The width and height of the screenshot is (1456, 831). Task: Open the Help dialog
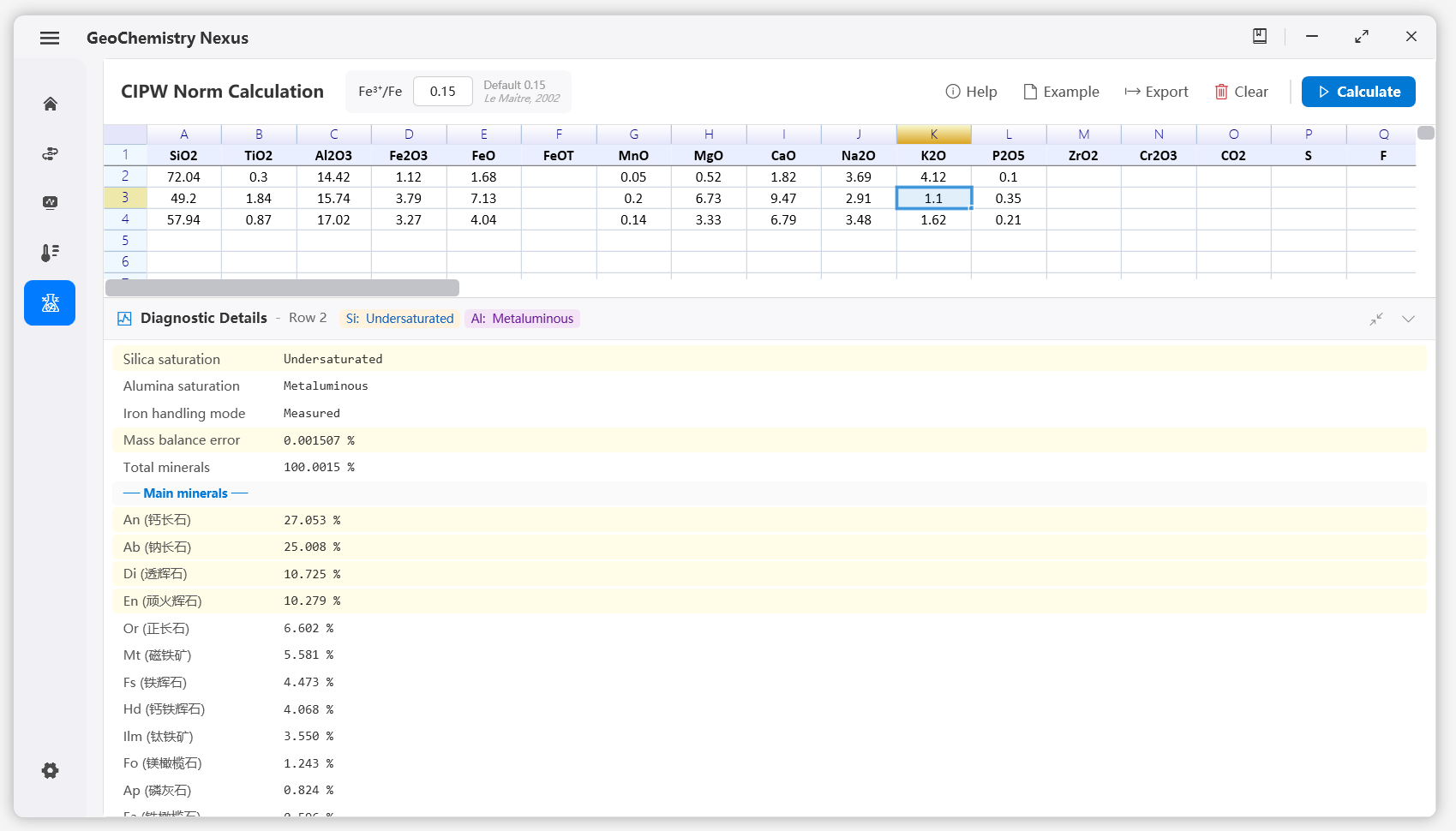[x=971, y=92]
